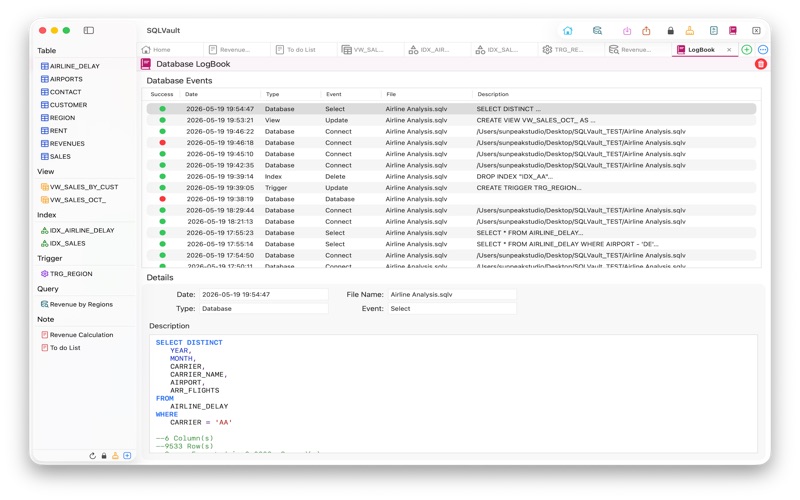This screenshot has height=500, width=800.
Task: Open the Revenue by Regions query
Action: (77, 304)
